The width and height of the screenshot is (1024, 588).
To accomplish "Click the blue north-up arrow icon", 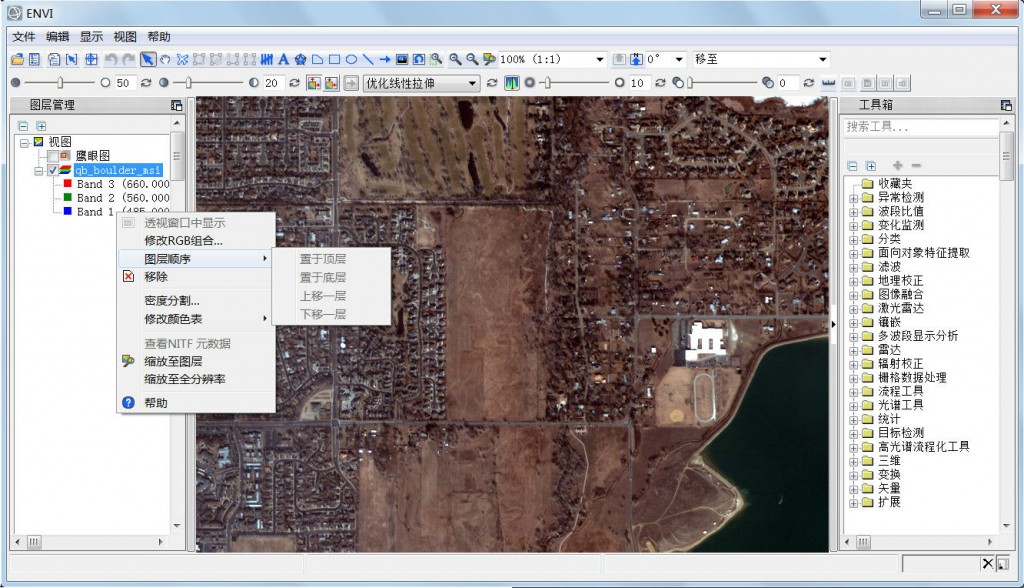I will [636, 59].
